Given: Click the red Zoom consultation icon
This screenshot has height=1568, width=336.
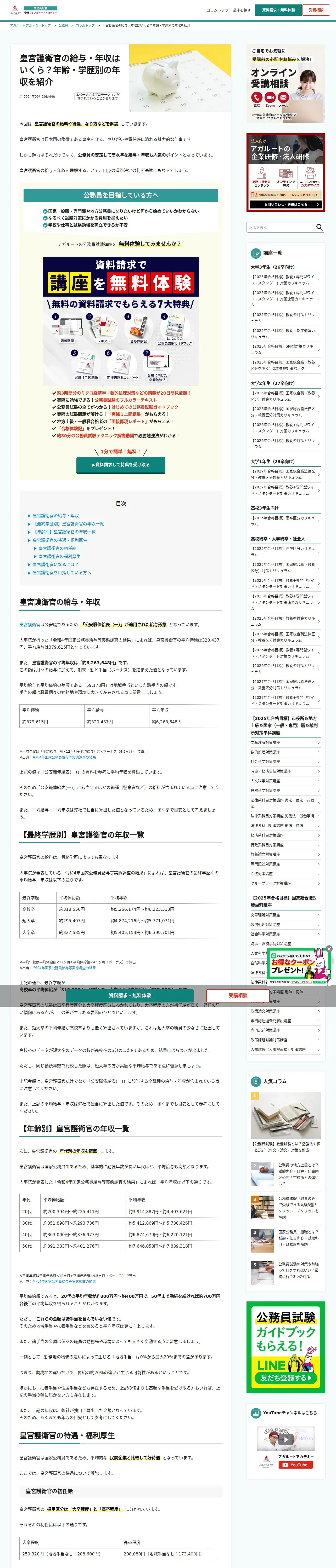Looking at the screenshot, I should [270, 97].
